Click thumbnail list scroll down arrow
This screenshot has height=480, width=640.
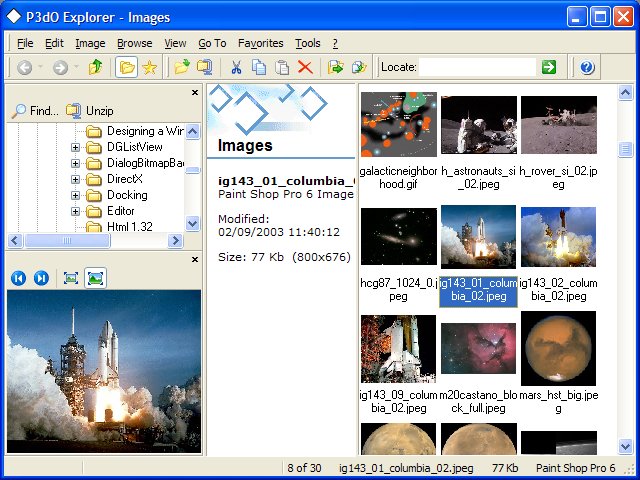625,446
